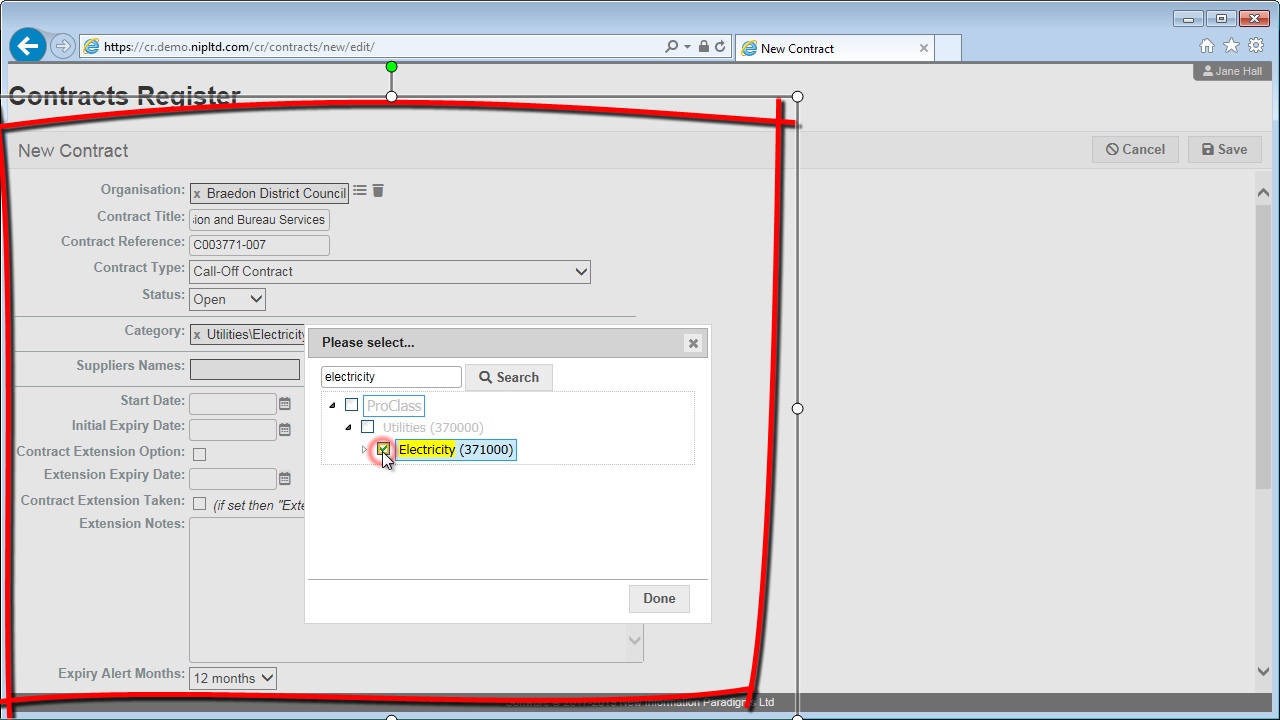Image resolution: width=1280 pixels, height=720 pixels.
Task: Expand the Electricity tree node
Action: tap(364, 450)
